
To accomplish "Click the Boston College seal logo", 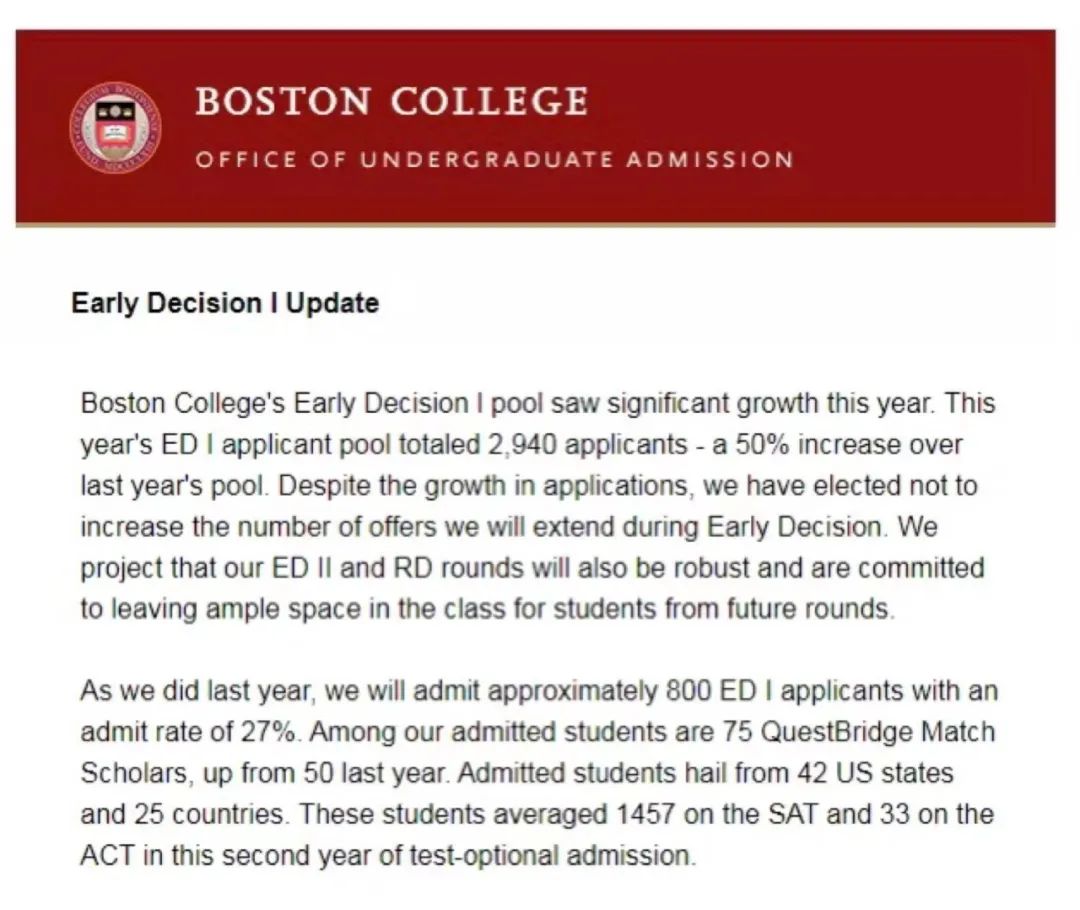I will [115, 126].
